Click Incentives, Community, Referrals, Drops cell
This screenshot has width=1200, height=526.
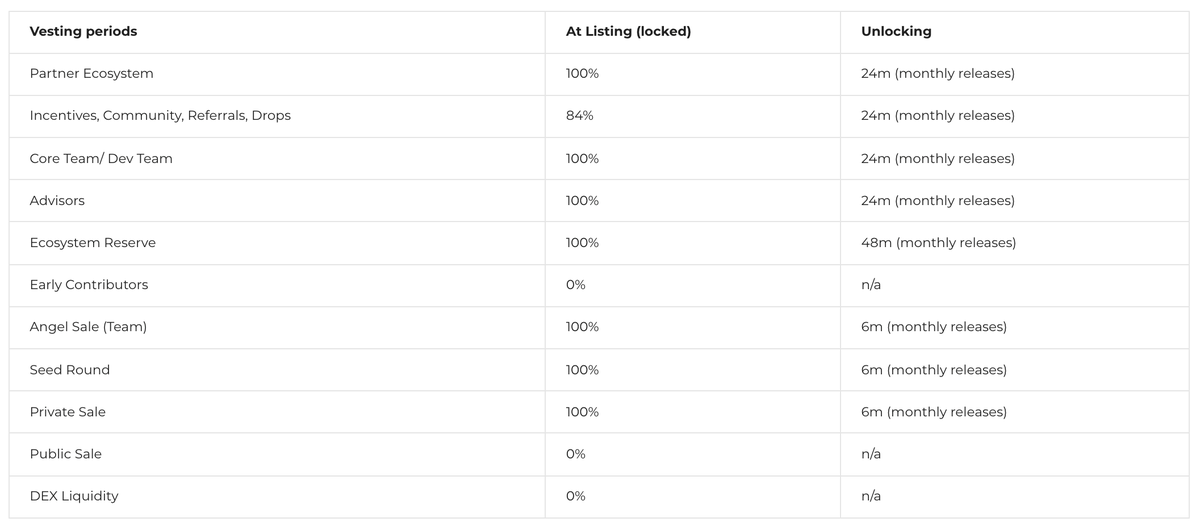160,116
